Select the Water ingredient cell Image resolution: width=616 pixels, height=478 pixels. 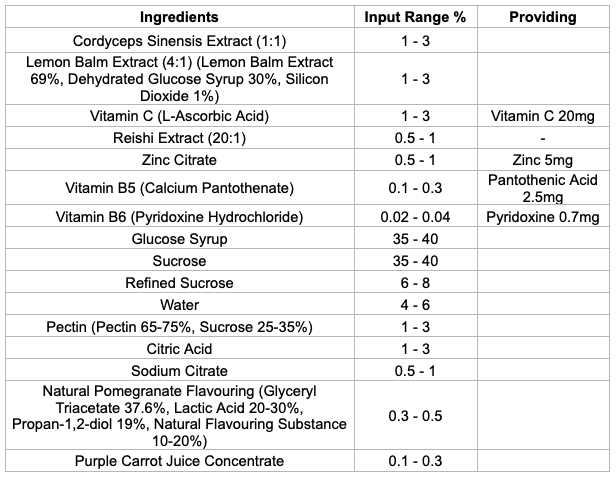pos(179,305)
